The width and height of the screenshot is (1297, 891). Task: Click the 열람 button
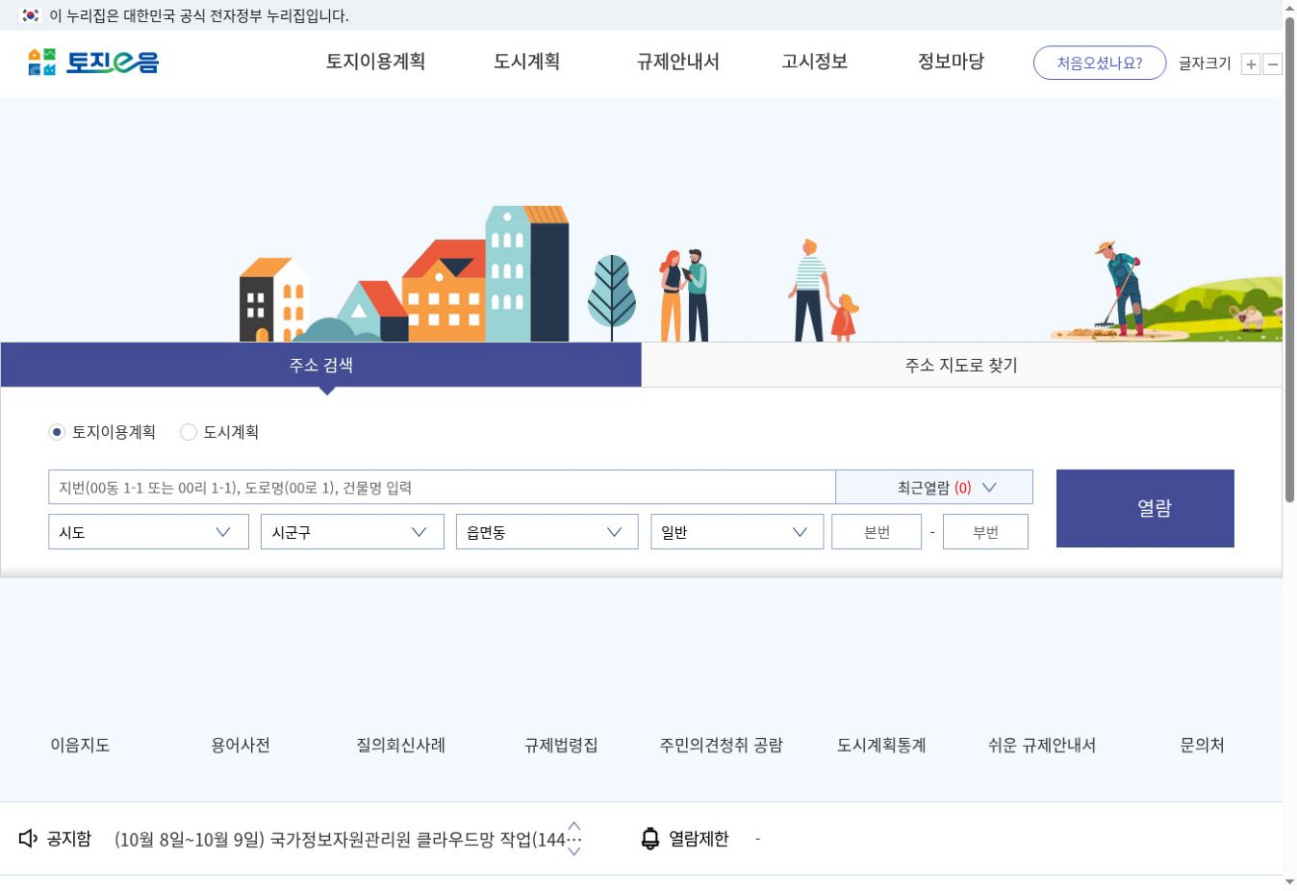tap(1145, 508)
